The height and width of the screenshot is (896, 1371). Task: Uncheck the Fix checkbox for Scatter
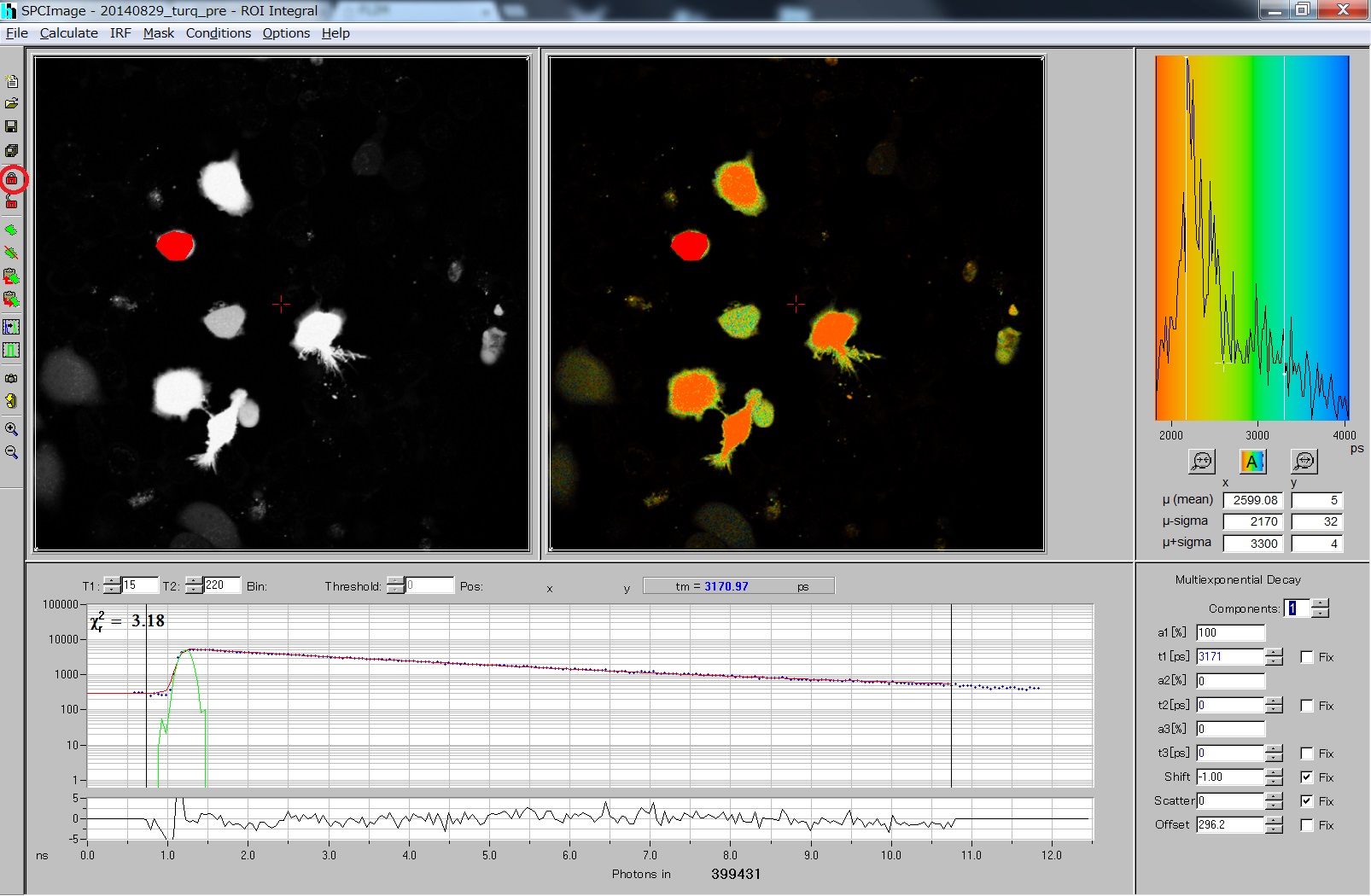(1307, 801)
